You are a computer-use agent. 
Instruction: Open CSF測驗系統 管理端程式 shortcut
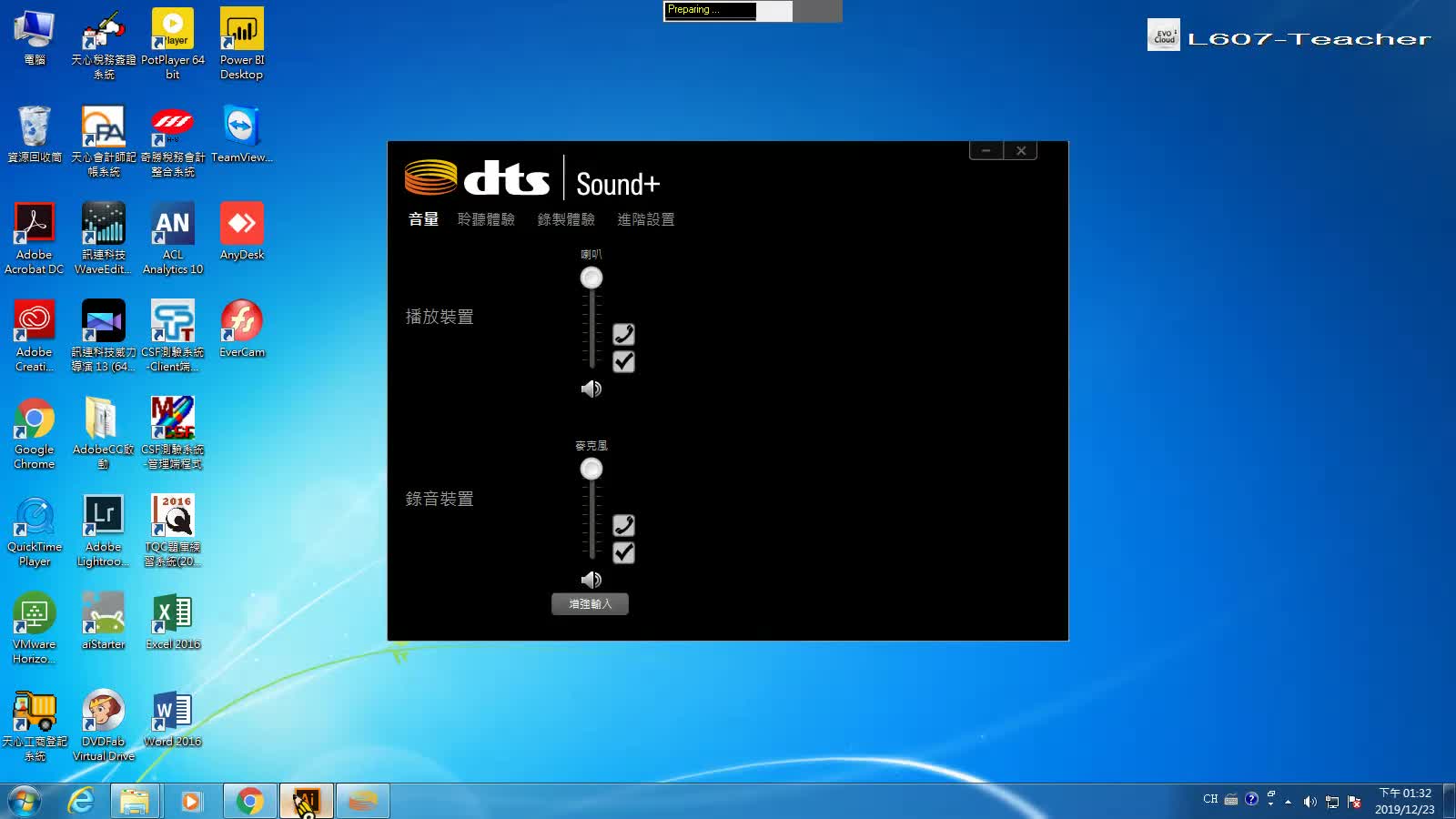(173, 433)
